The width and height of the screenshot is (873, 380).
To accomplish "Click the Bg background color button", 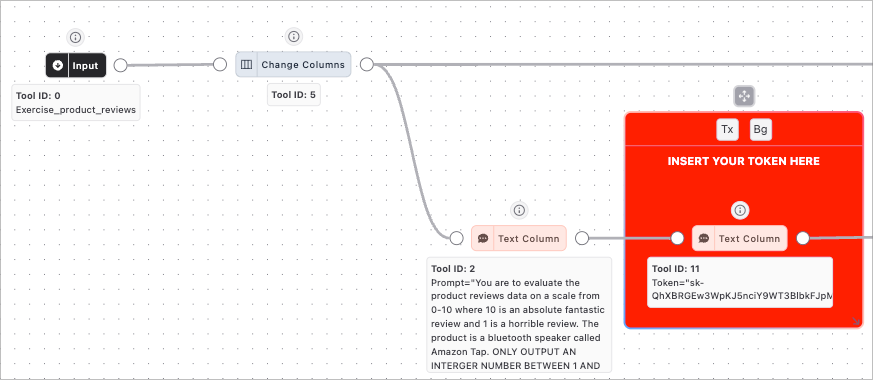I will (x=761, y=130).
